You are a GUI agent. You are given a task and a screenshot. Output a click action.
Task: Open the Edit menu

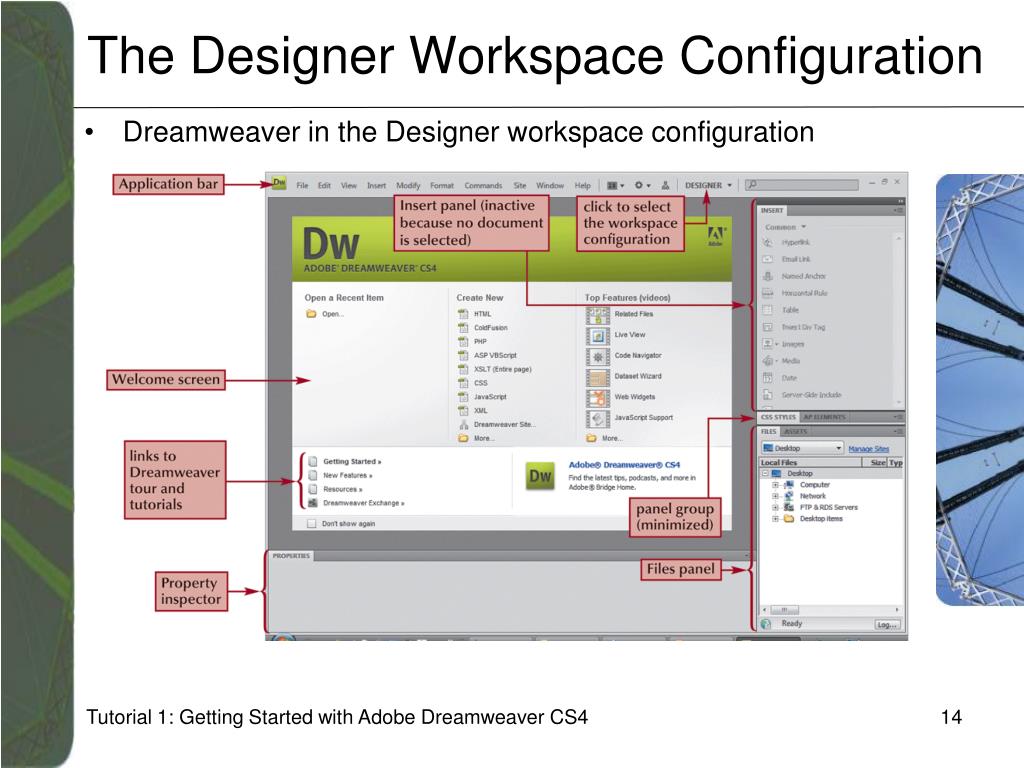coord(324,185)
